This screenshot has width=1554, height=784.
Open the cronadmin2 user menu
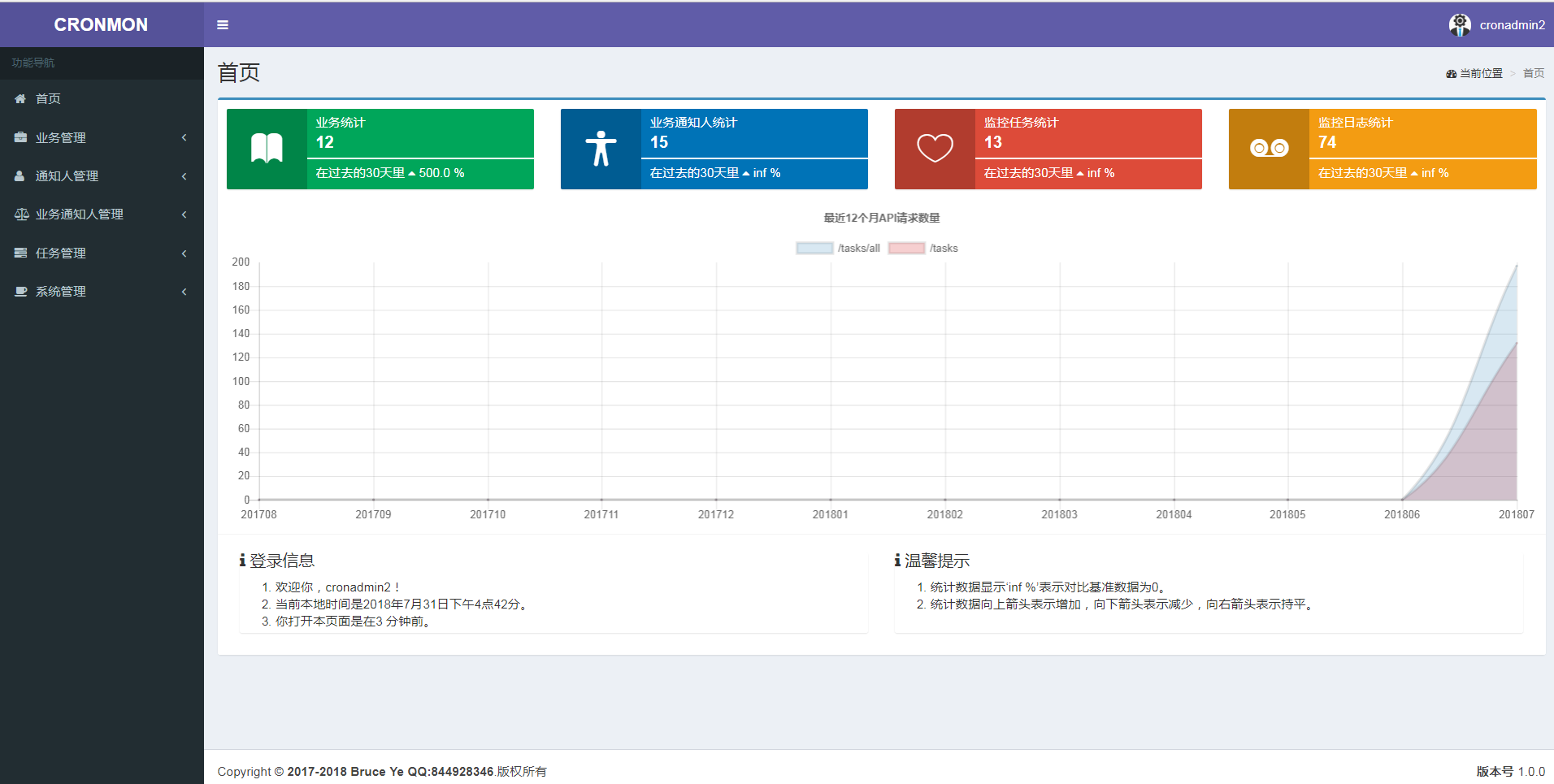(1496, 25)
